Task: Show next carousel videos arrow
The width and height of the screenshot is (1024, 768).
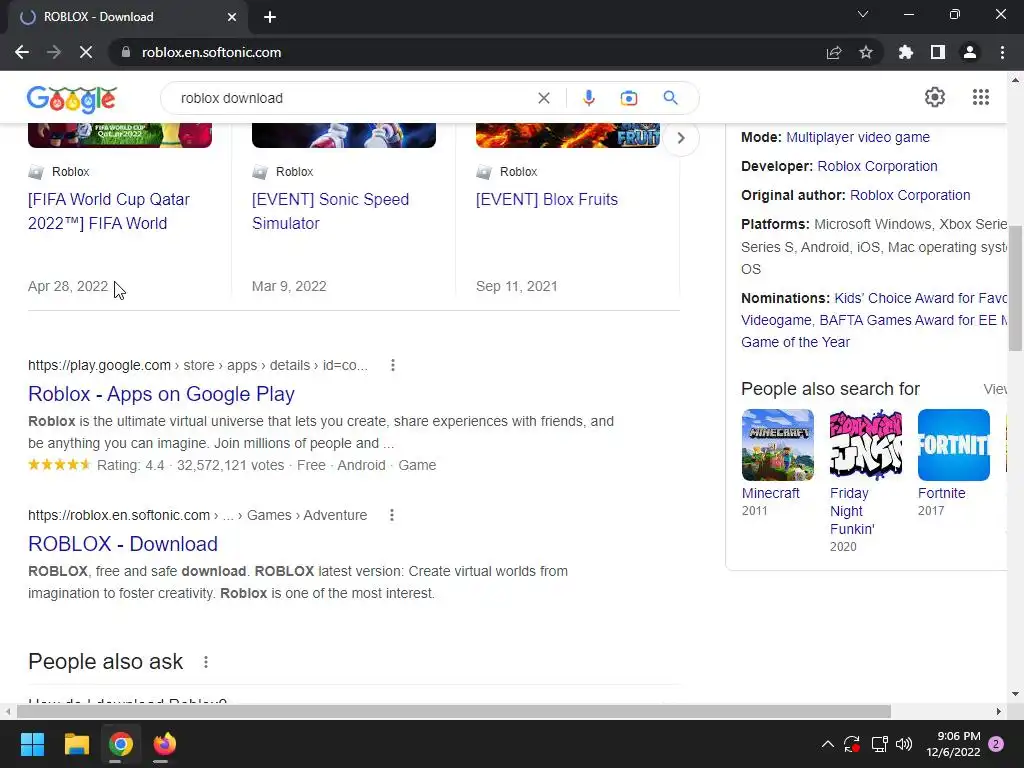Action: 681,138
